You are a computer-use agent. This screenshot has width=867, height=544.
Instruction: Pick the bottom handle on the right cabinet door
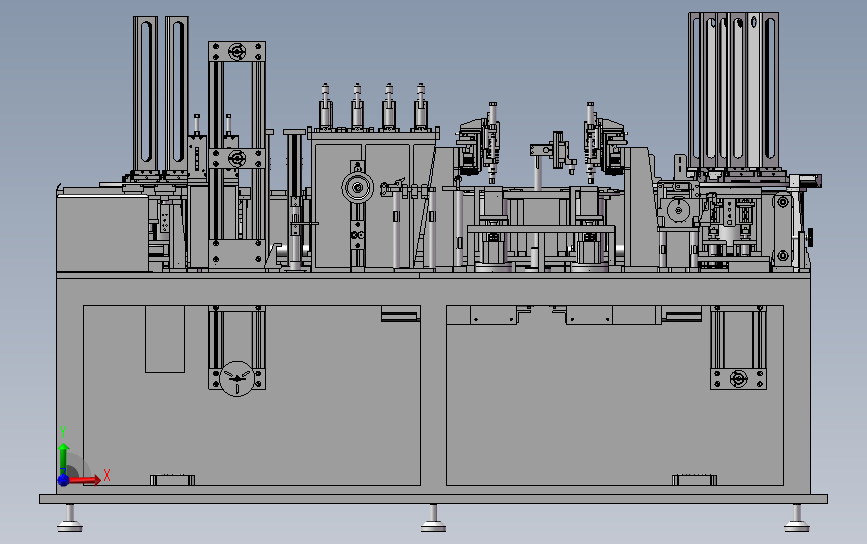tap(694, 479)
